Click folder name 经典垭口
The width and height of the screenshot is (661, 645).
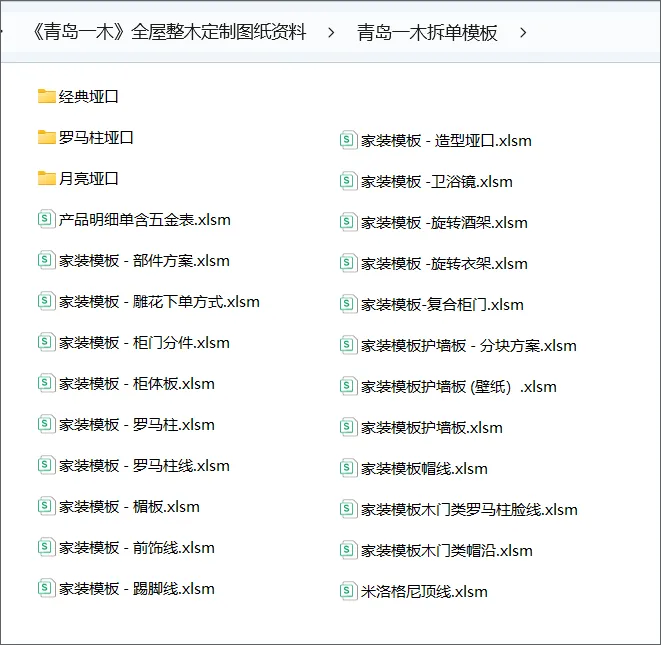pos(89,97)
